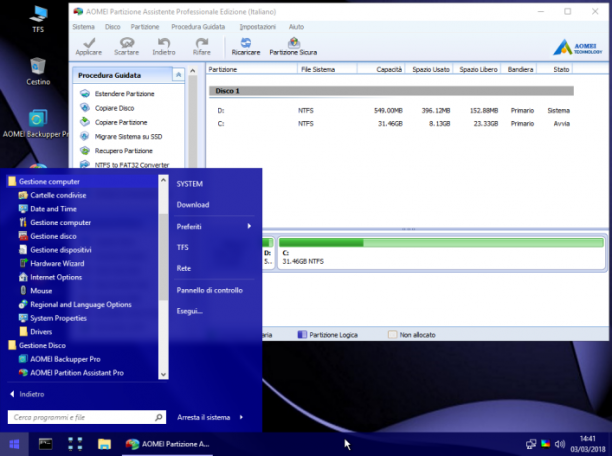Open the Aiuto menu
The image size is (612, 456).
tap(296, 27)
